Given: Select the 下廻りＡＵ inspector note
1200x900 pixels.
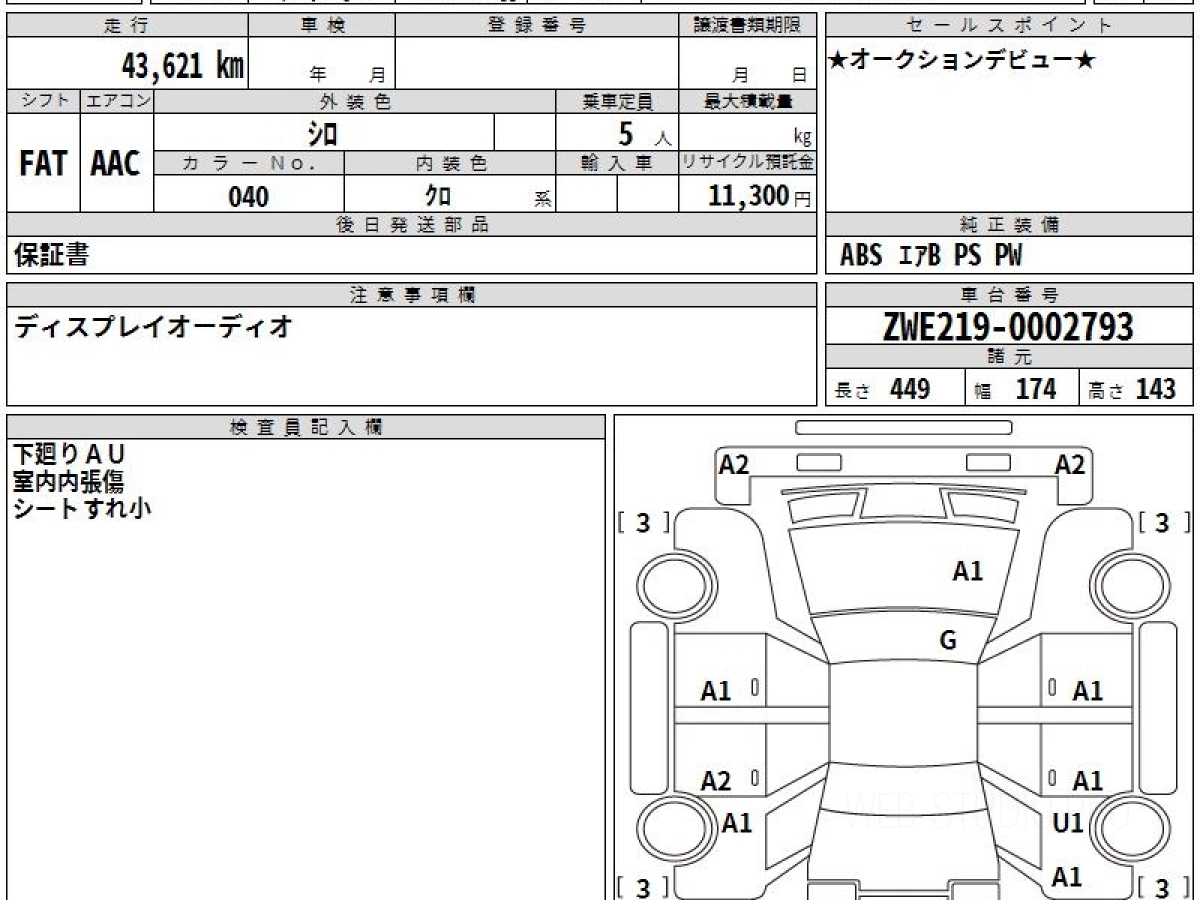Looking at the screenshot, I should click(x=69, y=456).
